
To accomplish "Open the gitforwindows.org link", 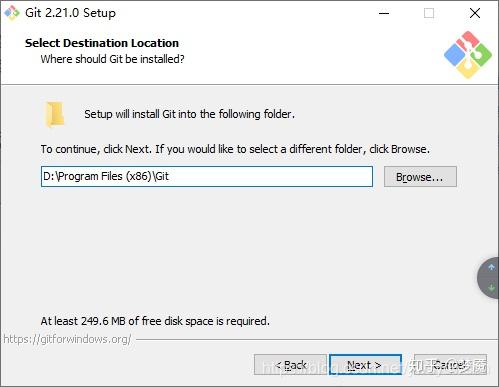I will [x=67, y=339].
